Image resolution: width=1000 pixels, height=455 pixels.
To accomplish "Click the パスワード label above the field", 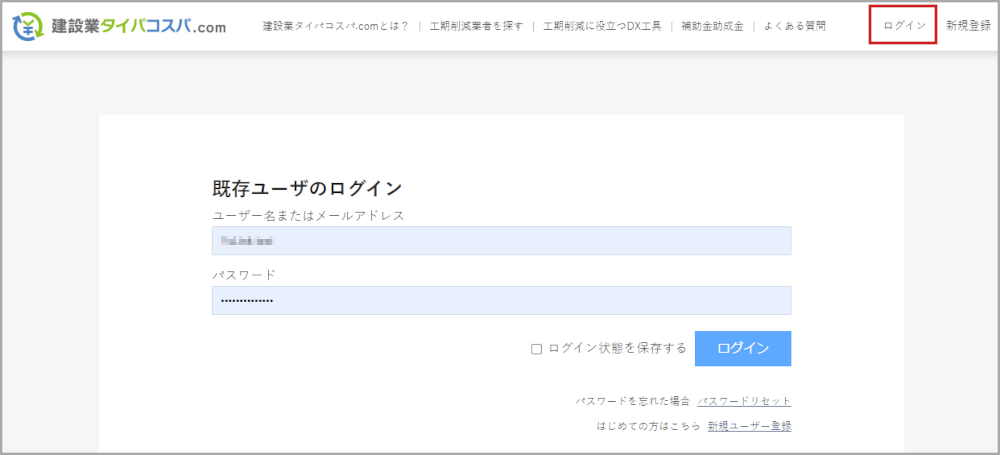I will tap(243, 274).
